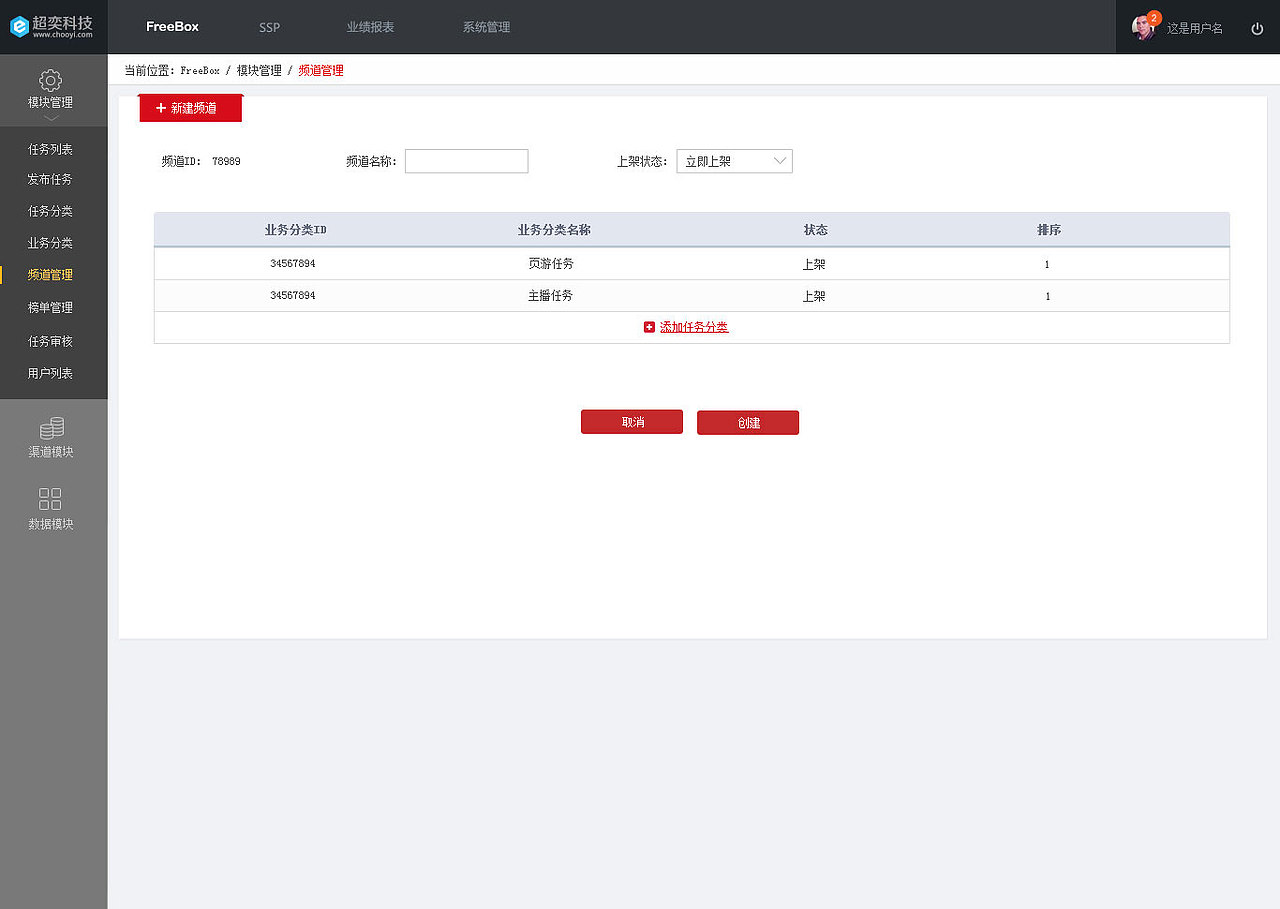Select the 页游任务 row name
The height and width of the screenshot is (909, 1280).
point(551,264)
